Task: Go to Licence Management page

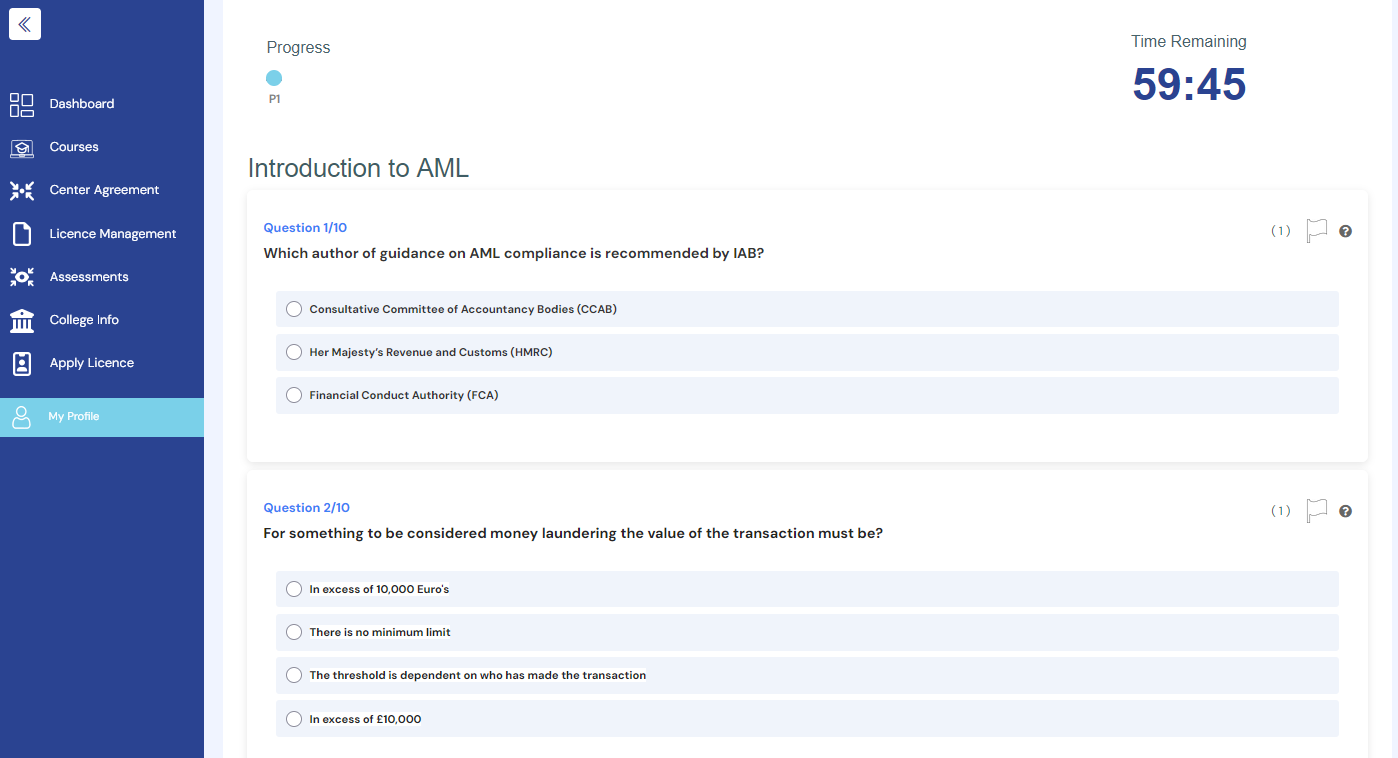Action: click(x=113, y=234)
